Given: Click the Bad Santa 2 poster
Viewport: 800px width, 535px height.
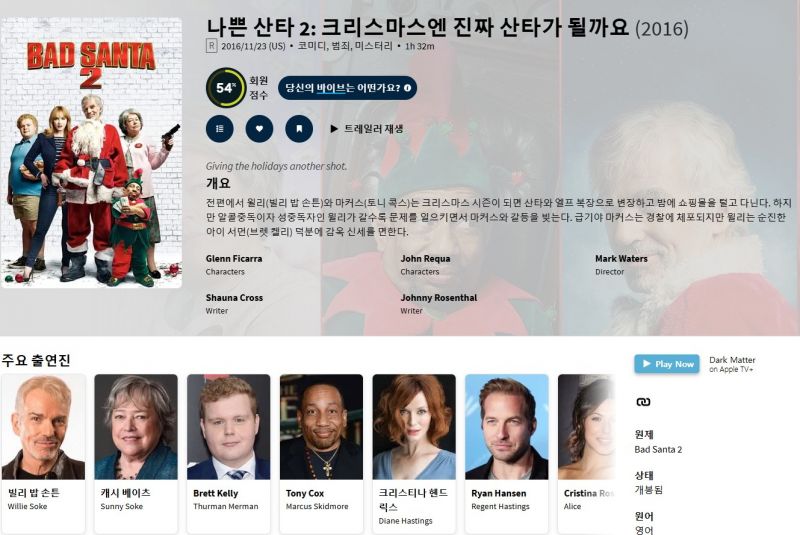Looking at the screenshot, I should click(x=91, y=153).
